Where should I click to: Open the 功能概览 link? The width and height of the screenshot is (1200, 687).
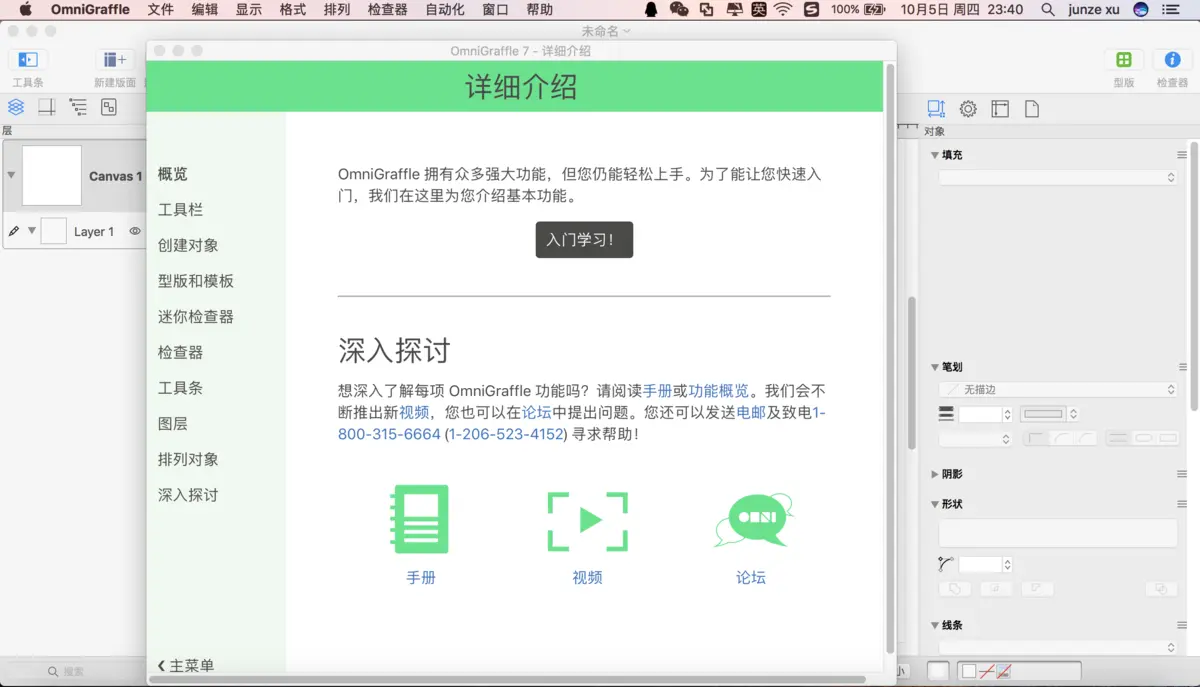(x=718, y=391)
